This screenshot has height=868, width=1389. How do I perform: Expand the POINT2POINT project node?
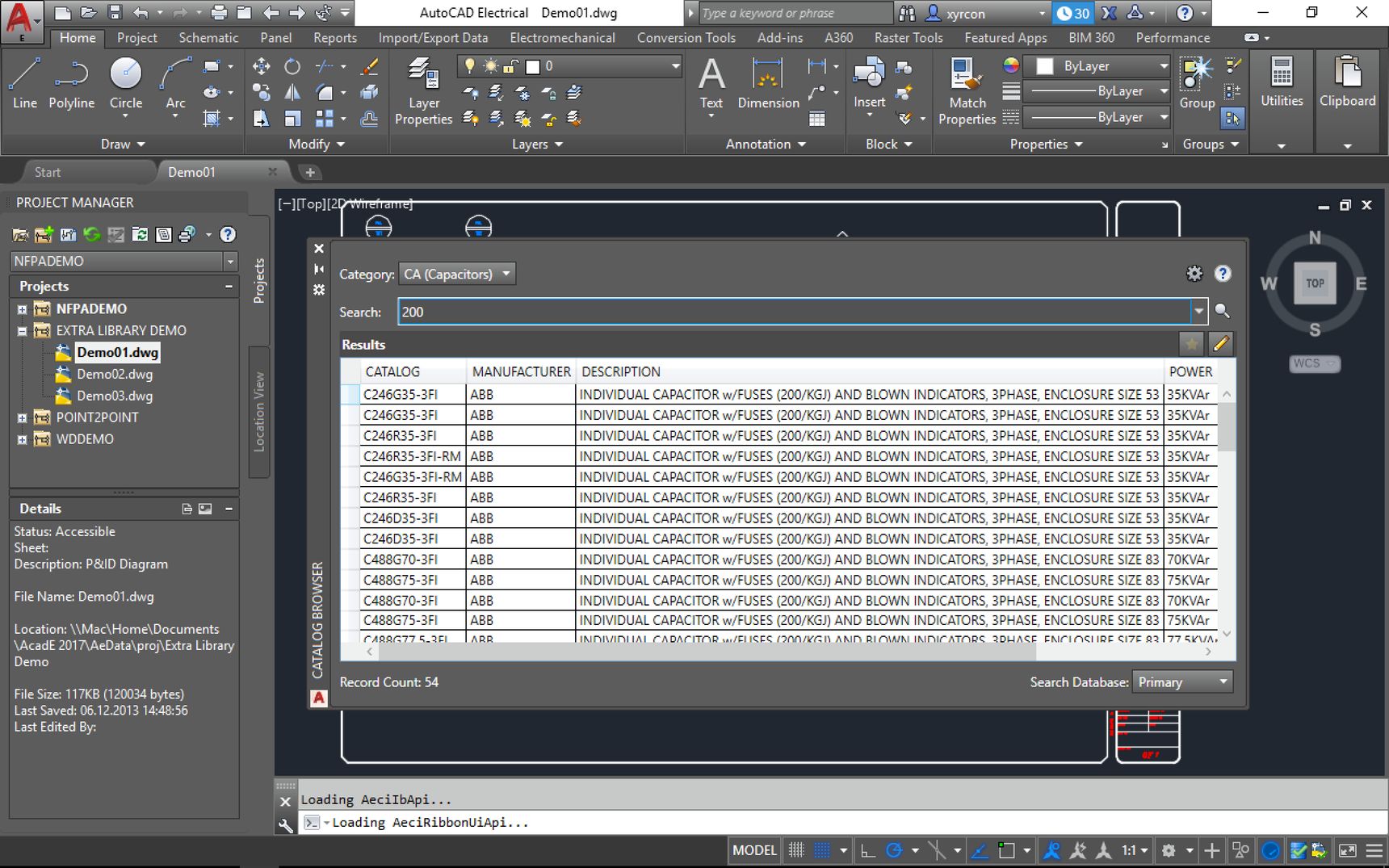[x=22, y=418]
